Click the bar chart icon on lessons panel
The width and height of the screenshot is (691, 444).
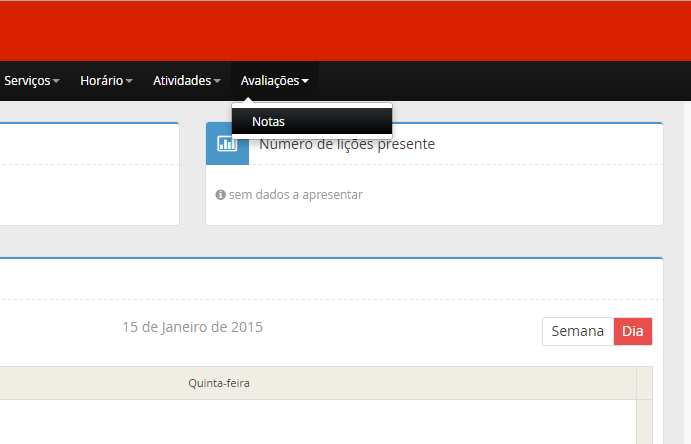[227, 144]
